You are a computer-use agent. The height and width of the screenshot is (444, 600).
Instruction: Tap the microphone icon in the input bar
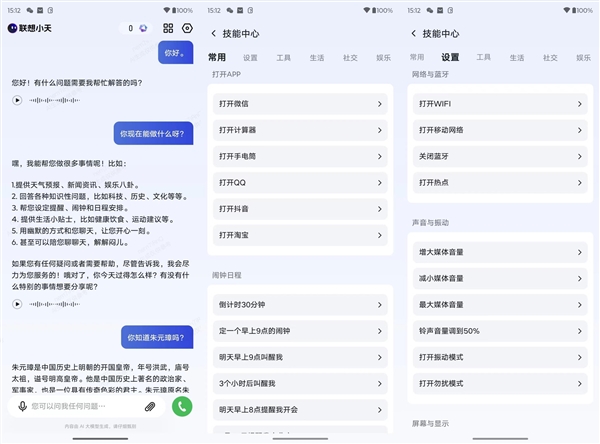(21, 407)
